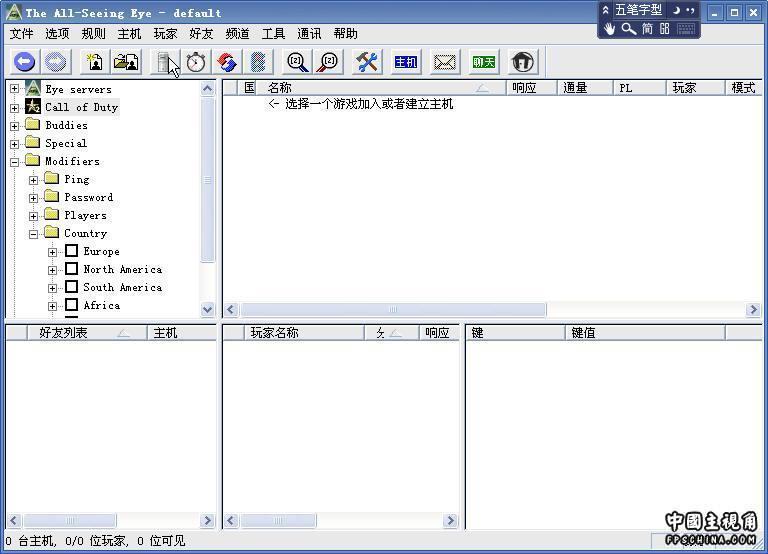Click the tree panel vertical scrollbar thumb
The width and height of the screenshot is (768, 554).
[208, 180]
